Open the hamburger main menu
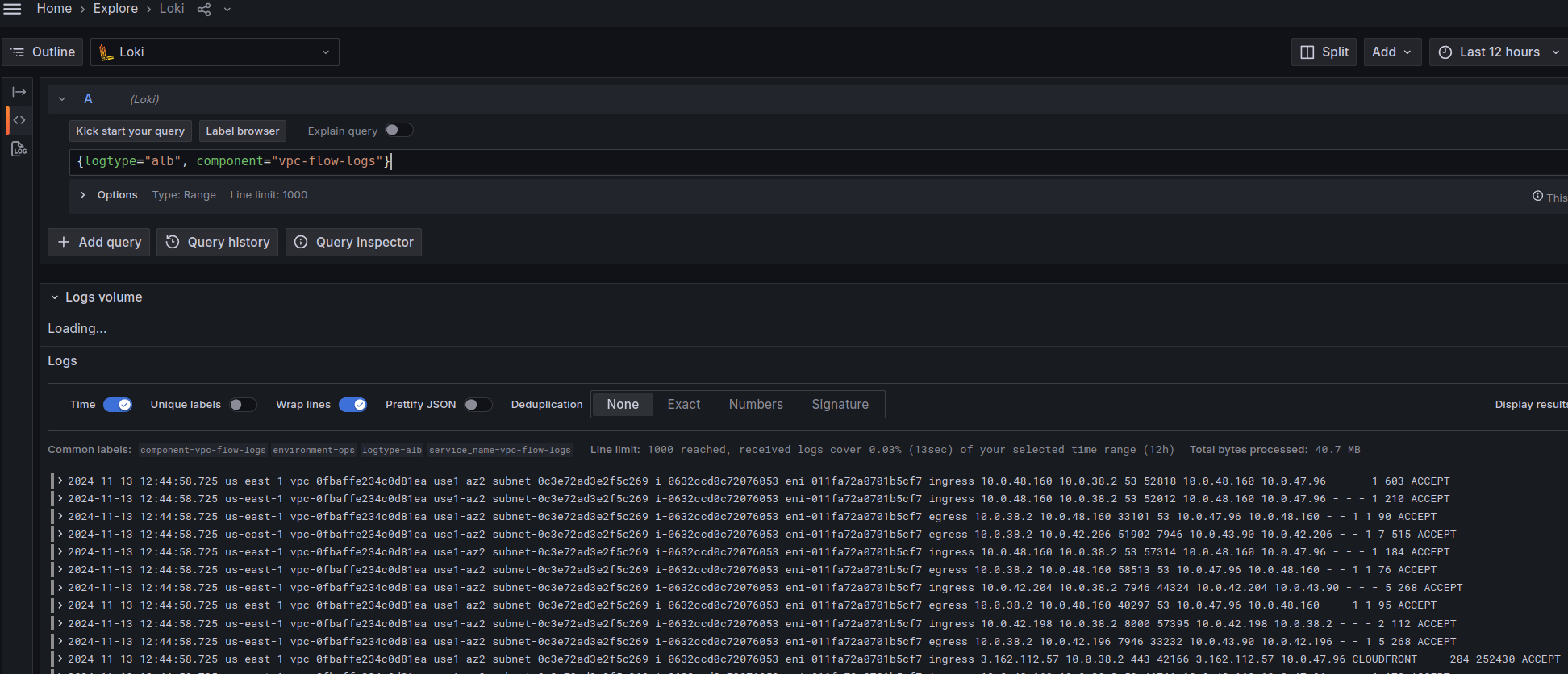 (13, 9)
